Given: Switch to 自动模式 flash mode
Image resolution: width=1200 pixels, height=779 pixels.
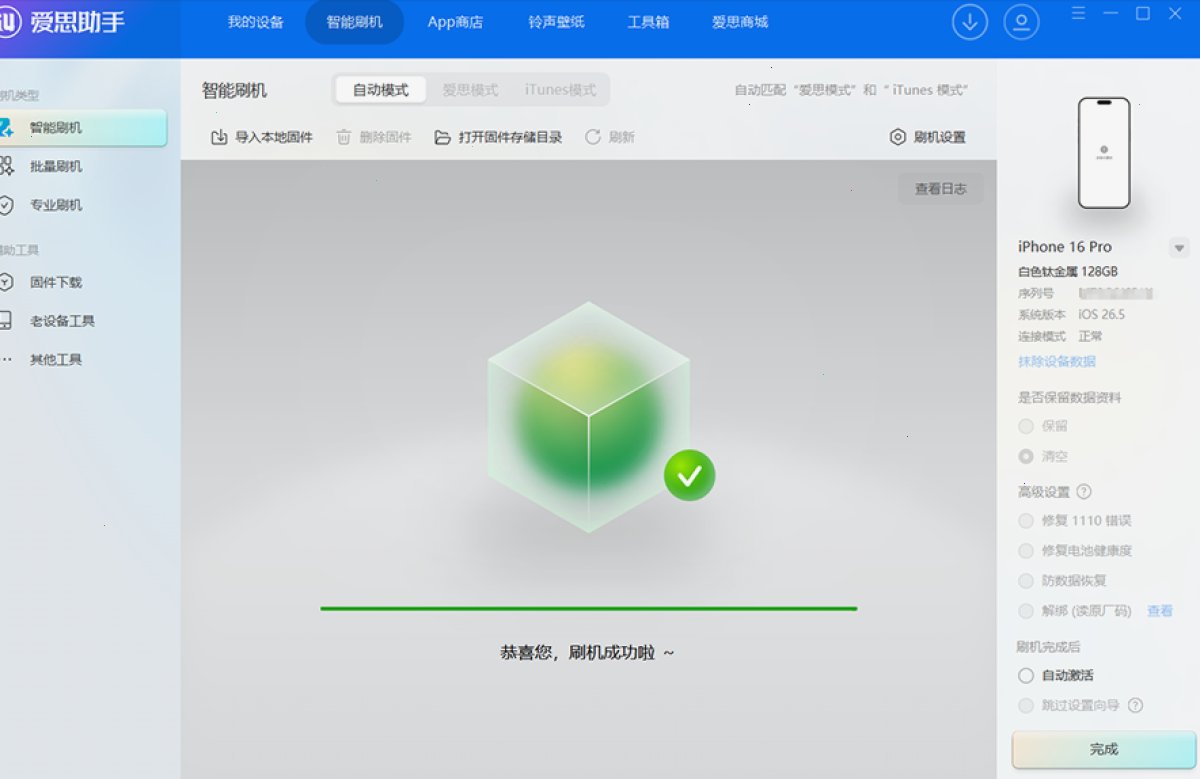Looking at the screenshot, I should point(380,90).
